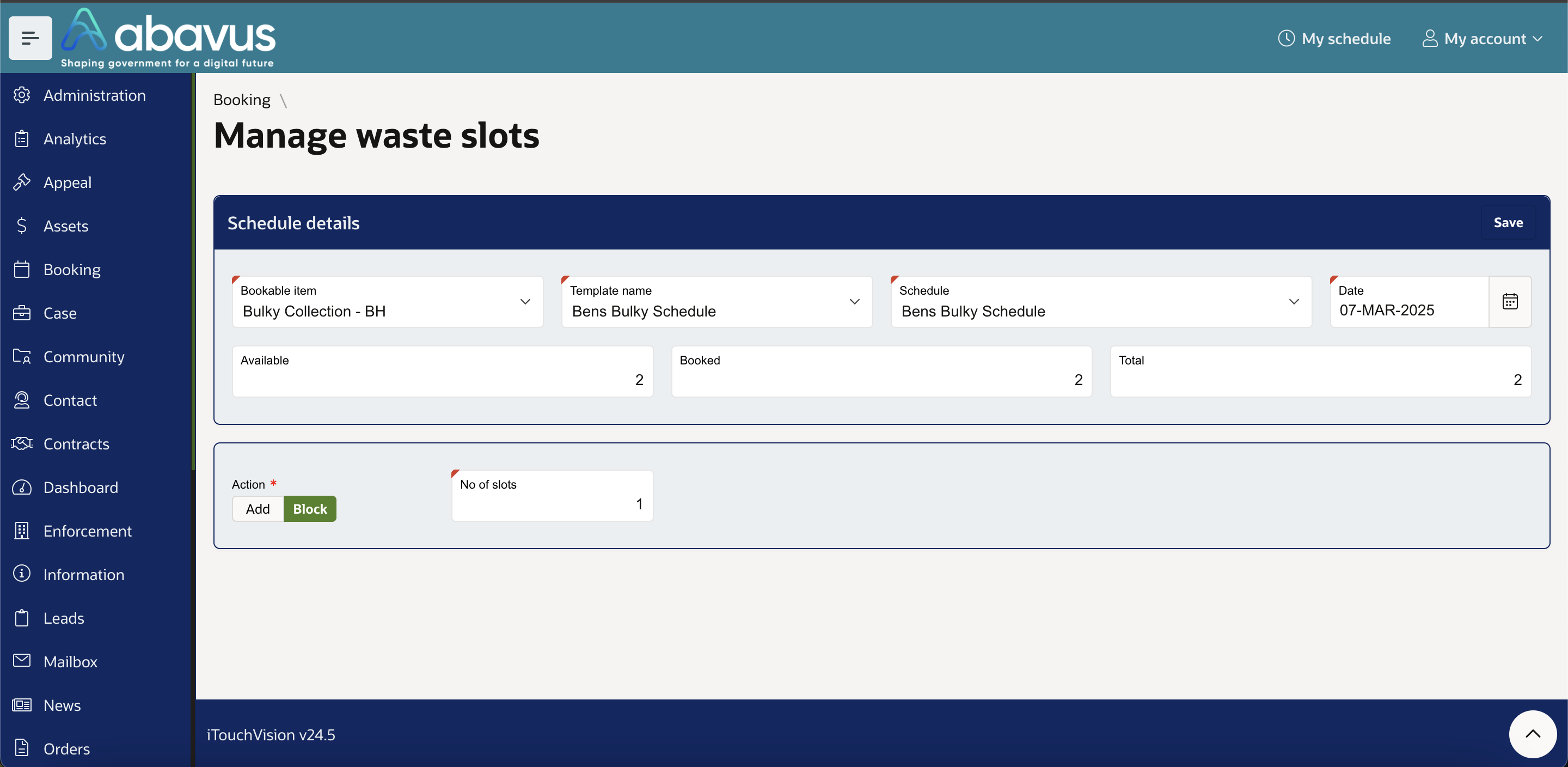Click the Booking breadcrumb link
Image resolution: width=1568 pixels, height=767 pixels.
tap(242, 100)
